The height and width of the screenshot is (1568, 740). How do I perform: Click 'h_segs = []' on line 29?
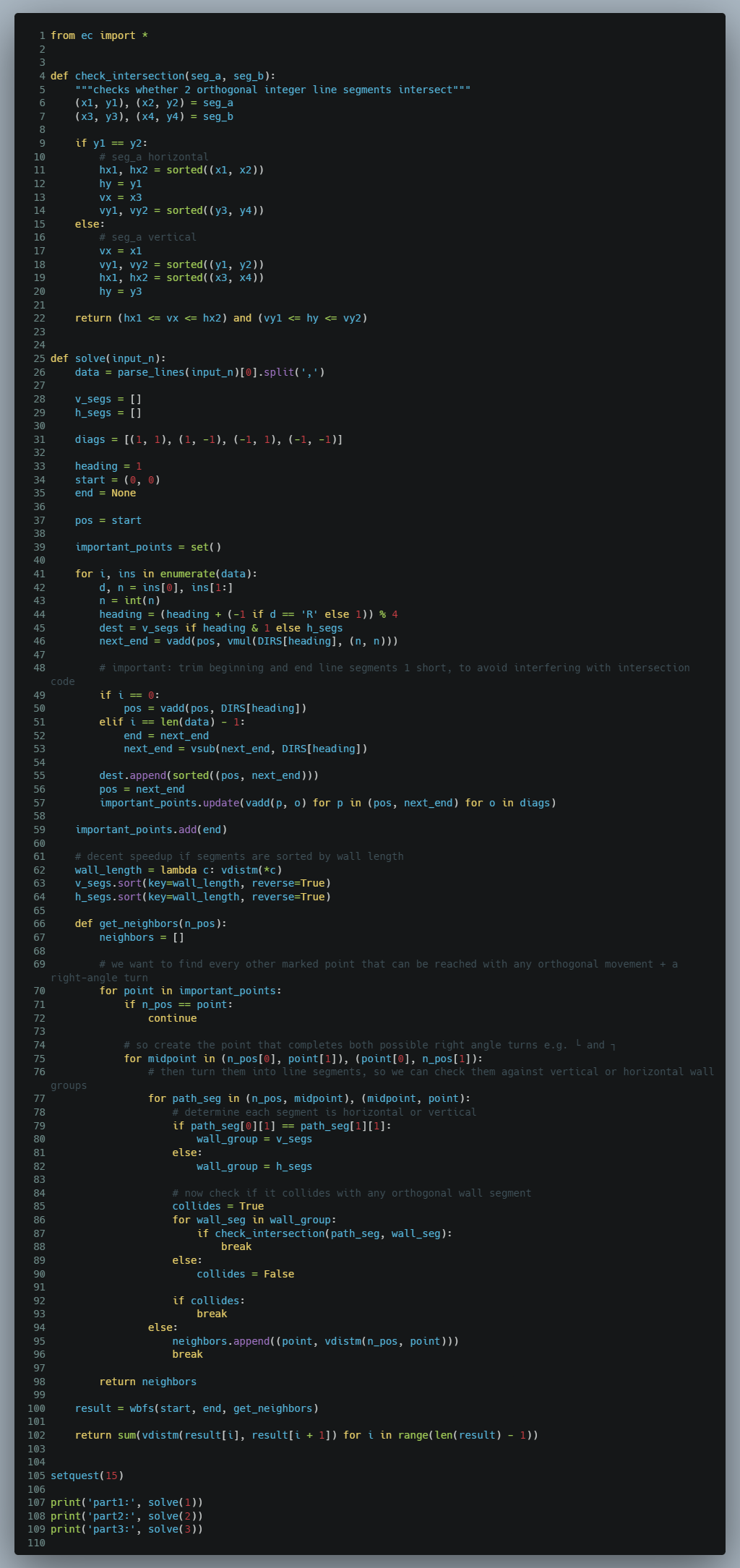pos(108,413)
